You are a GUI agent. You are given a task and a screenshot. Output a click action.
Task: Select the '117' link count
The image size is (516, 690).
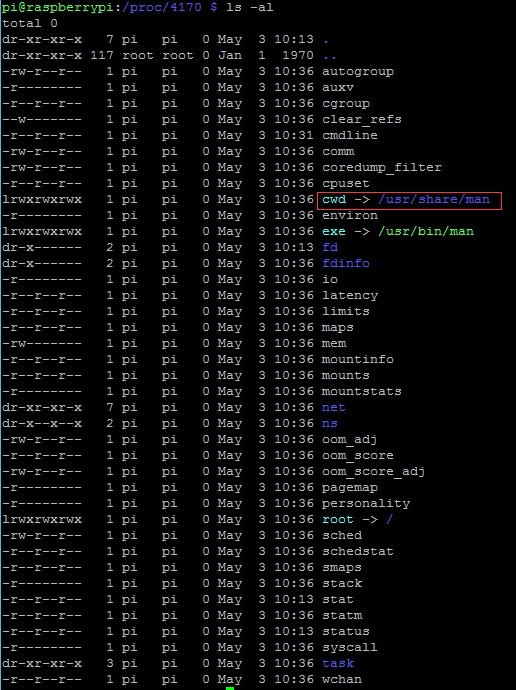point(102,55)
